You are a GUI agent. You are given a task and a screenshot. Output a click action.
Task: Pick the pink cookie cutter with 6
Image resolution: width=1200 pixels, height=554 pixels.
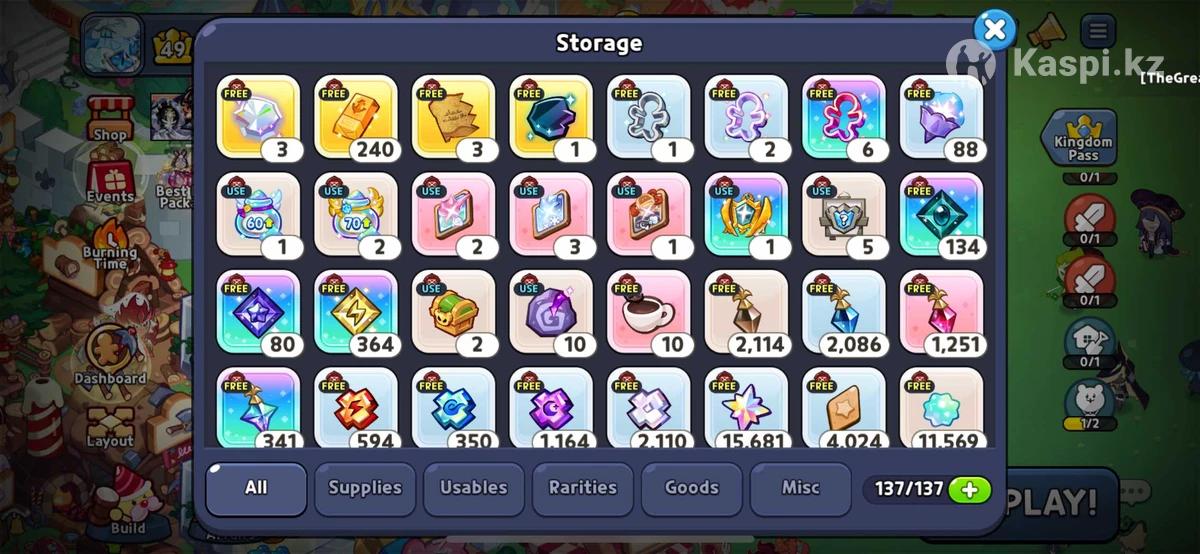coord(844,117)
